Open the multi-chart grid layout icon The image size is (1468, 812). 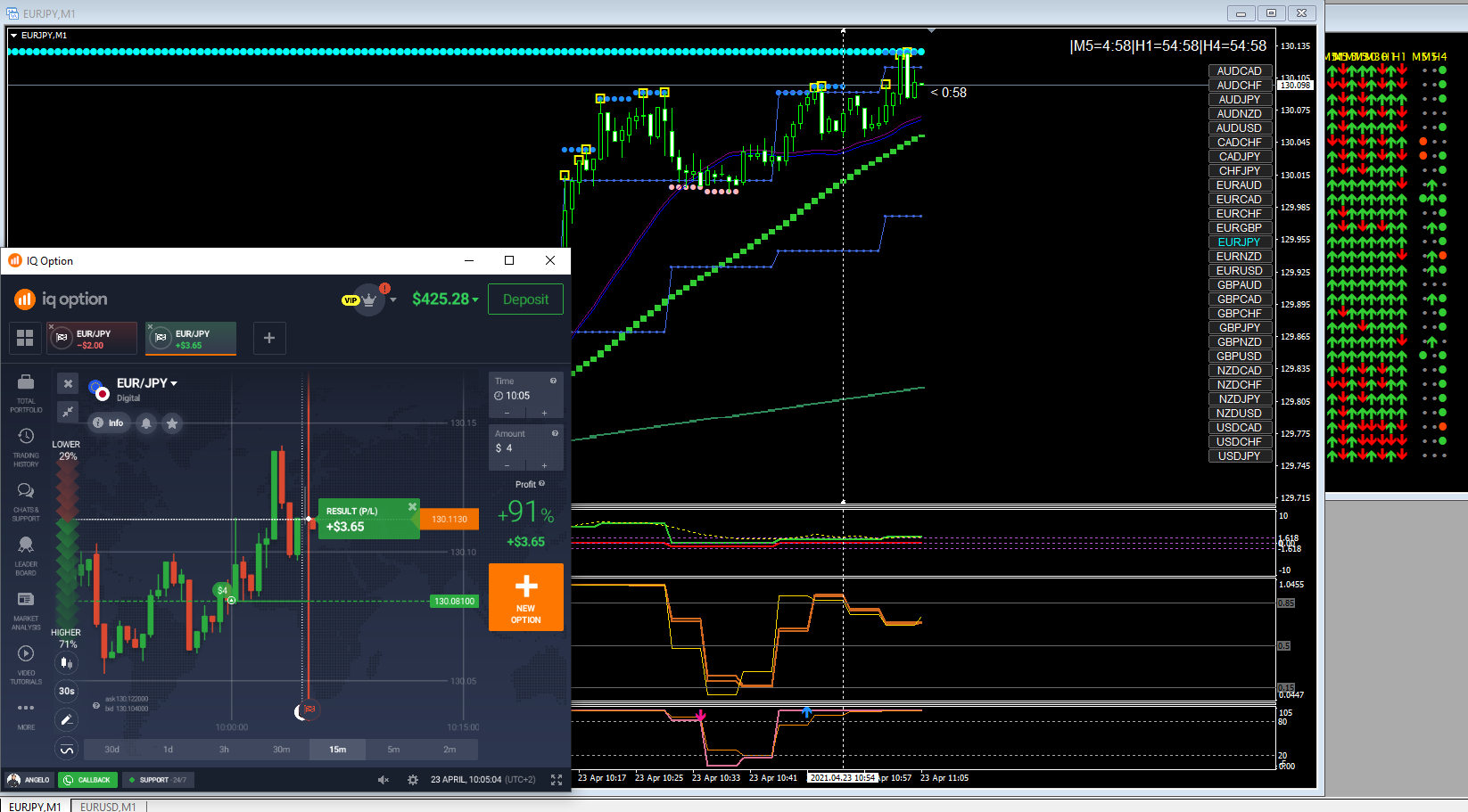pyautogui.click(x=25, y=338)
